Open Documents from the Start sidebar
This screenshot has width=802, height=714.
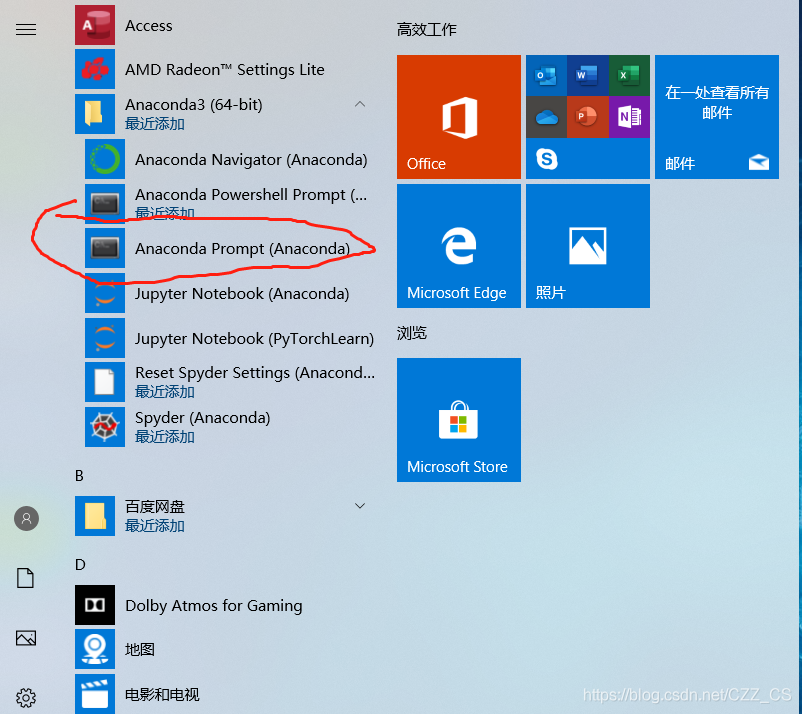tap(26, 578)
